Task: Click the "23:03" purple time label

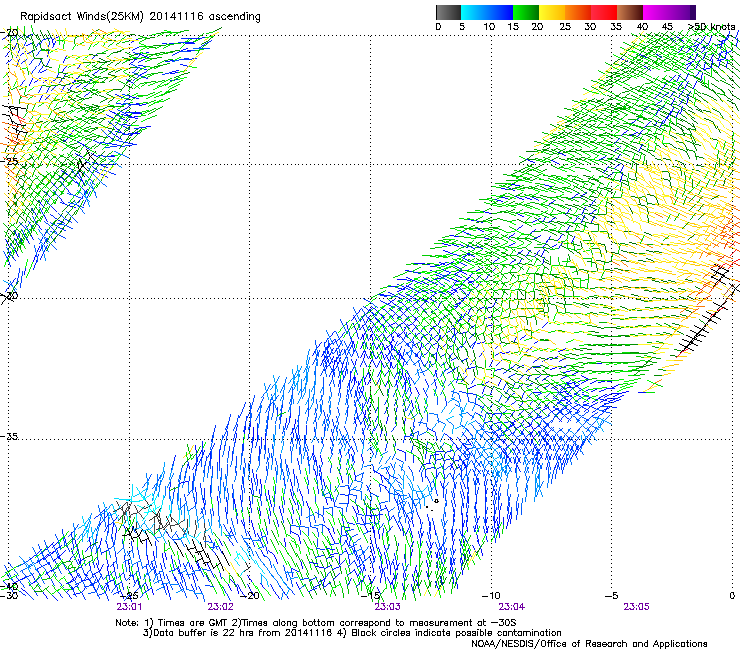Action: [x=387, y=607]
